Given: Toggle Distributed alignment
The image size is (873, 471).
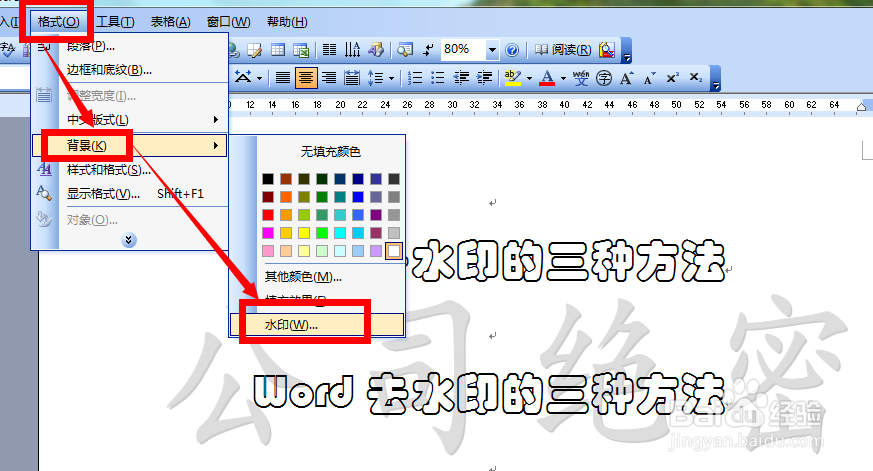Looking at the screenshot, I should click(x=352, y=77).
